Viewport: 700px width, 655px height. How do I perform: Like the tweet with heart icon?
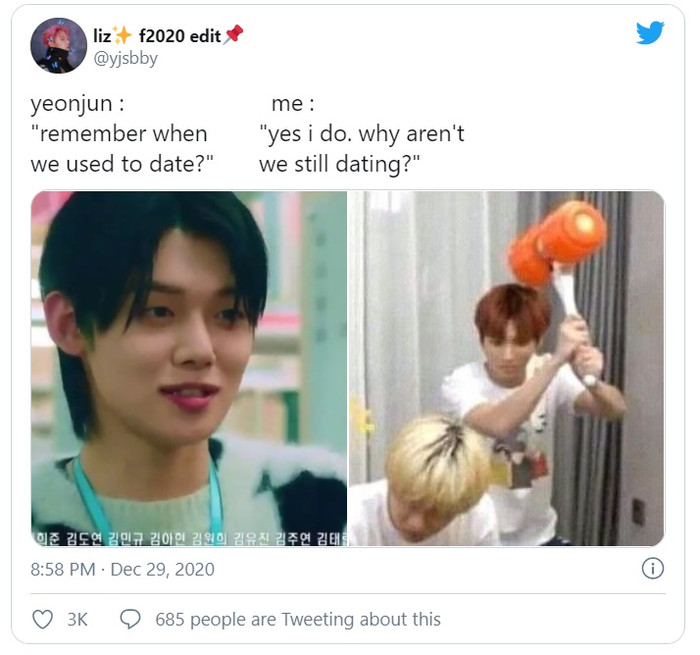43,619
